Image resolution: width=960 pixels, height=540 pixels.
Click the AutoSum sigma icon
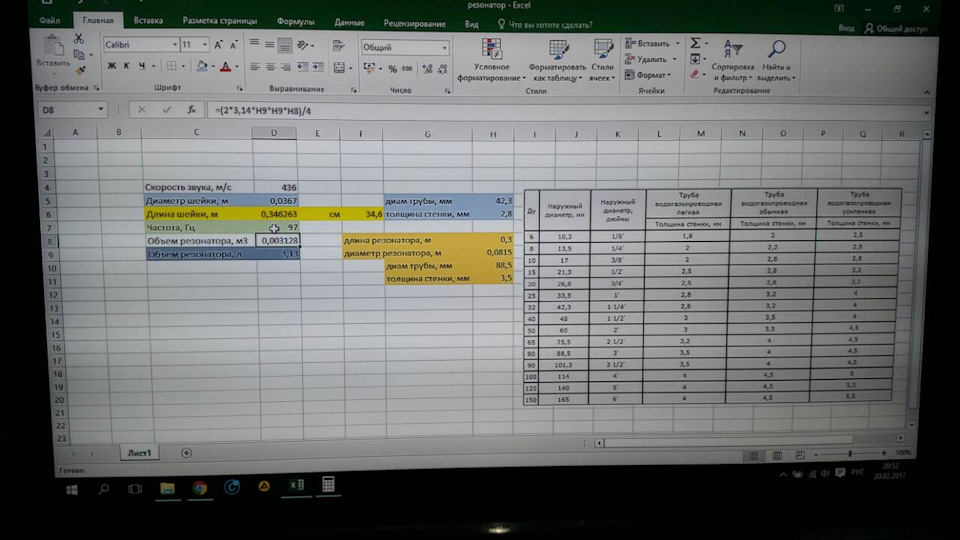tap(696, 43)
